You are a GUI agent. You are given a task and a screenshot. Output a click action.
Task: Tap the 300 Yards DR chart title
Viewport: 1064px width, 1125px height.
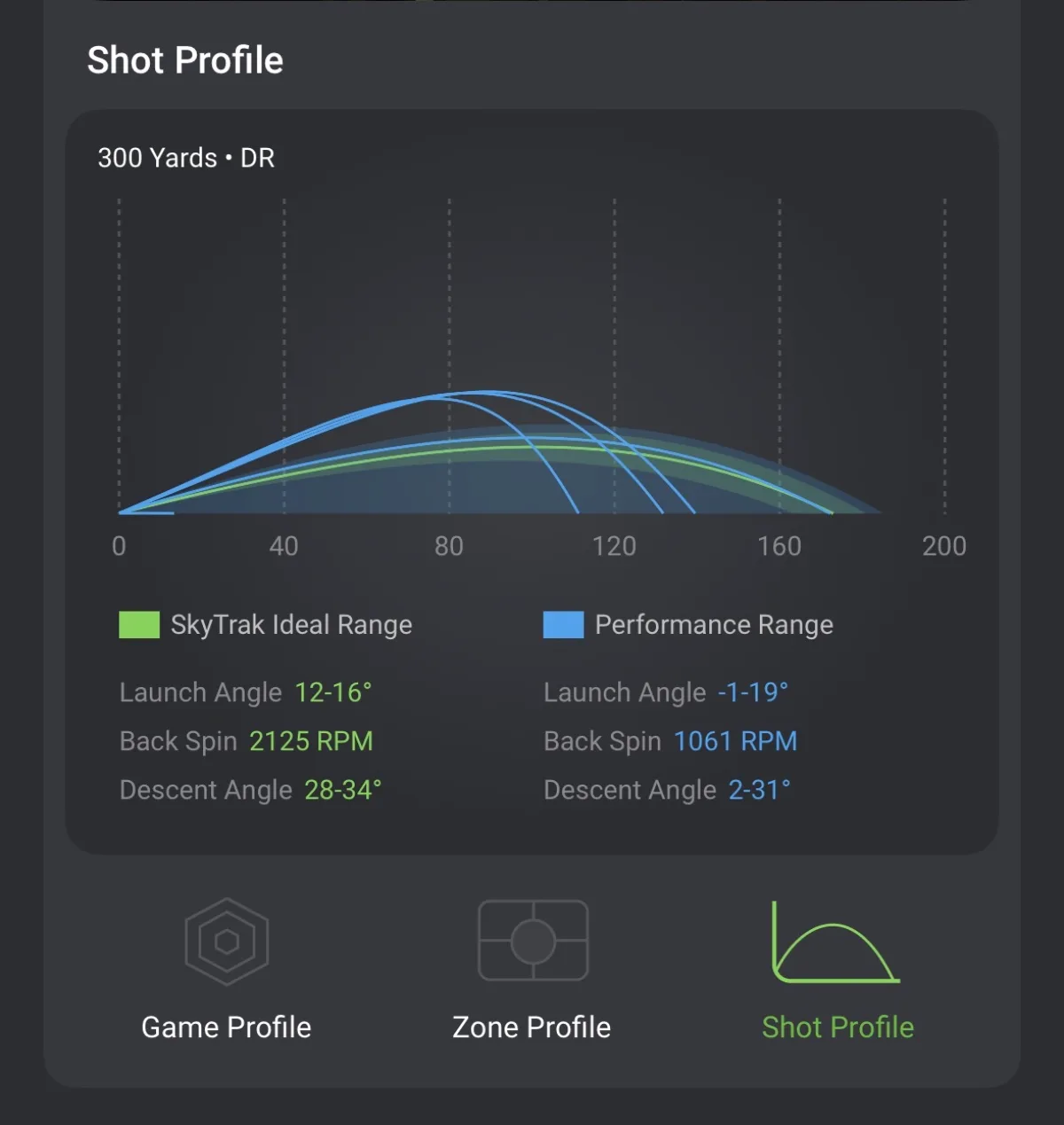186,158
